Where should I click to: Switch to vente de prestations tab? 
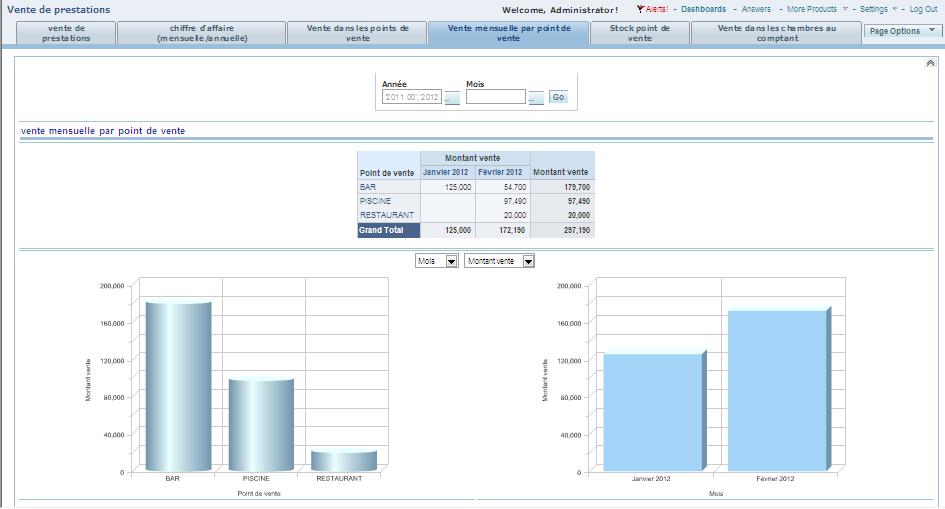66,33
